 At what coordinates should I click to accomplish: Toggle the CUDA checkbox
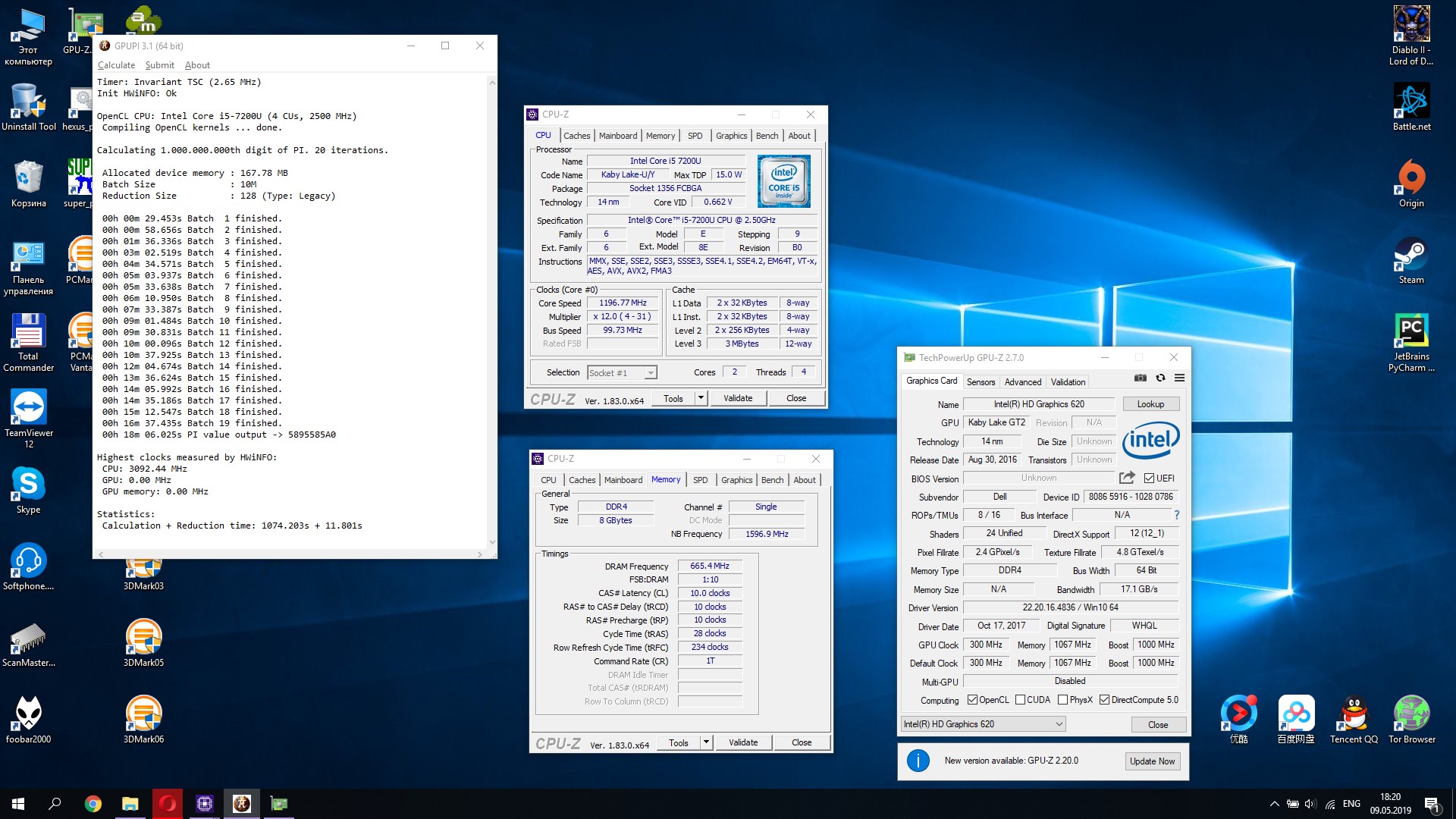(x=1020, y=700)
